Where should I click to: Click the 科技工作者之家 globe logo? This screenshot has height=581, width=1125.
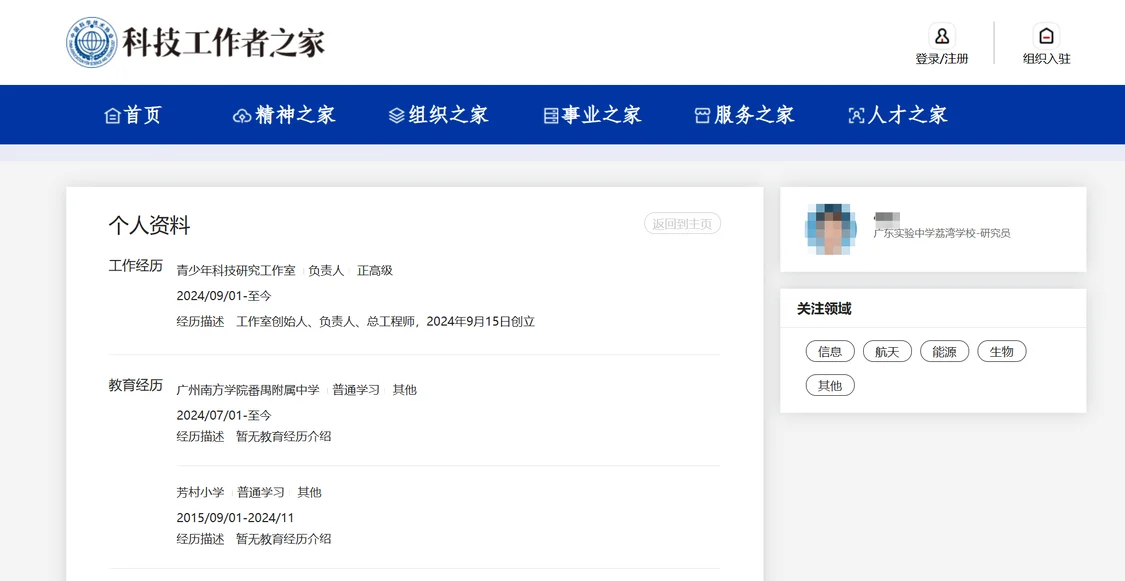[92, 42]
